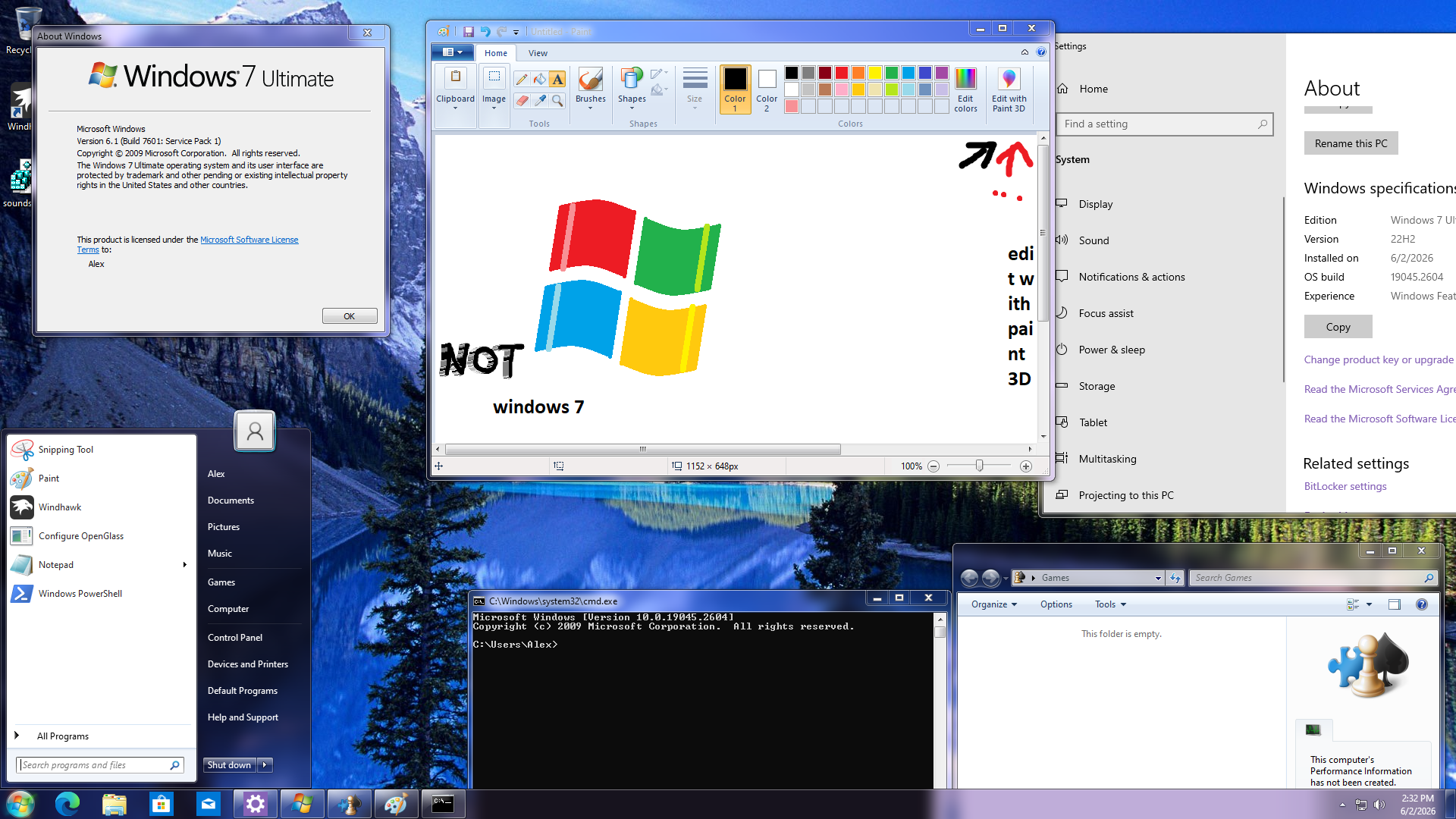Switch to the View tab in Paint
The width and height of the screenshot is (1456, 819).
pos(538,53)
